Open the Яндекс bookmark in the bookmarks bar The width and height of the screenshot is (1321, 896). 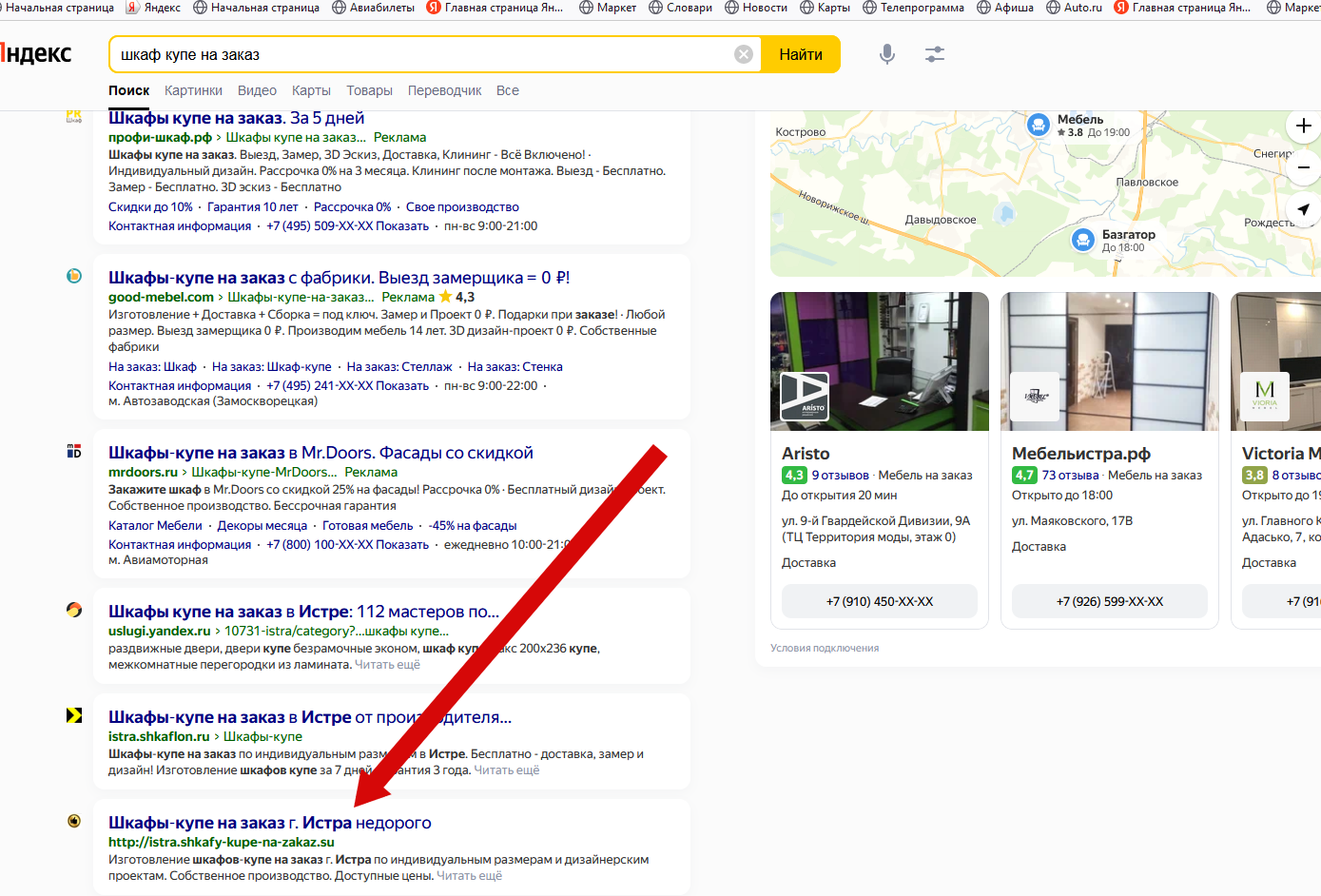click(153, 8)
